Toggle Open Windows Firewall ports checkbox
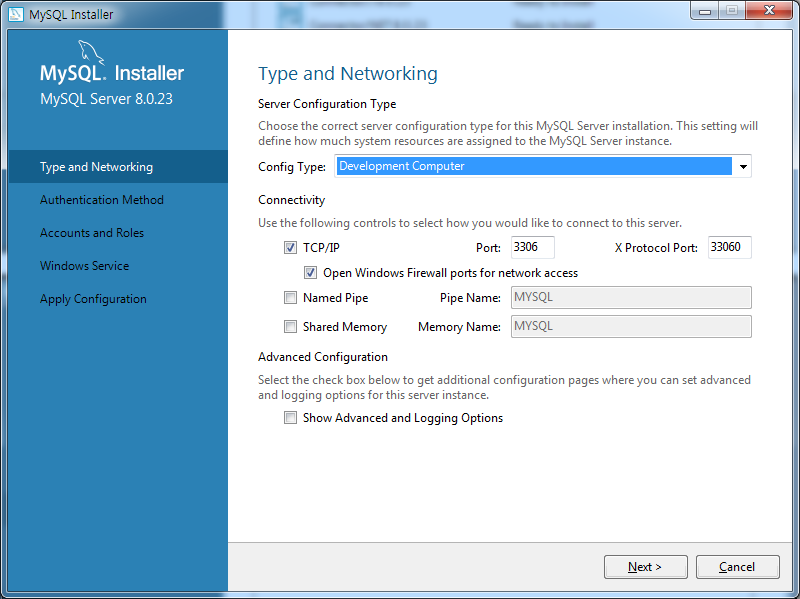Image resolution: width=800 pixels, height=599 pixels. pyautogui.click(x=310, y=272)
